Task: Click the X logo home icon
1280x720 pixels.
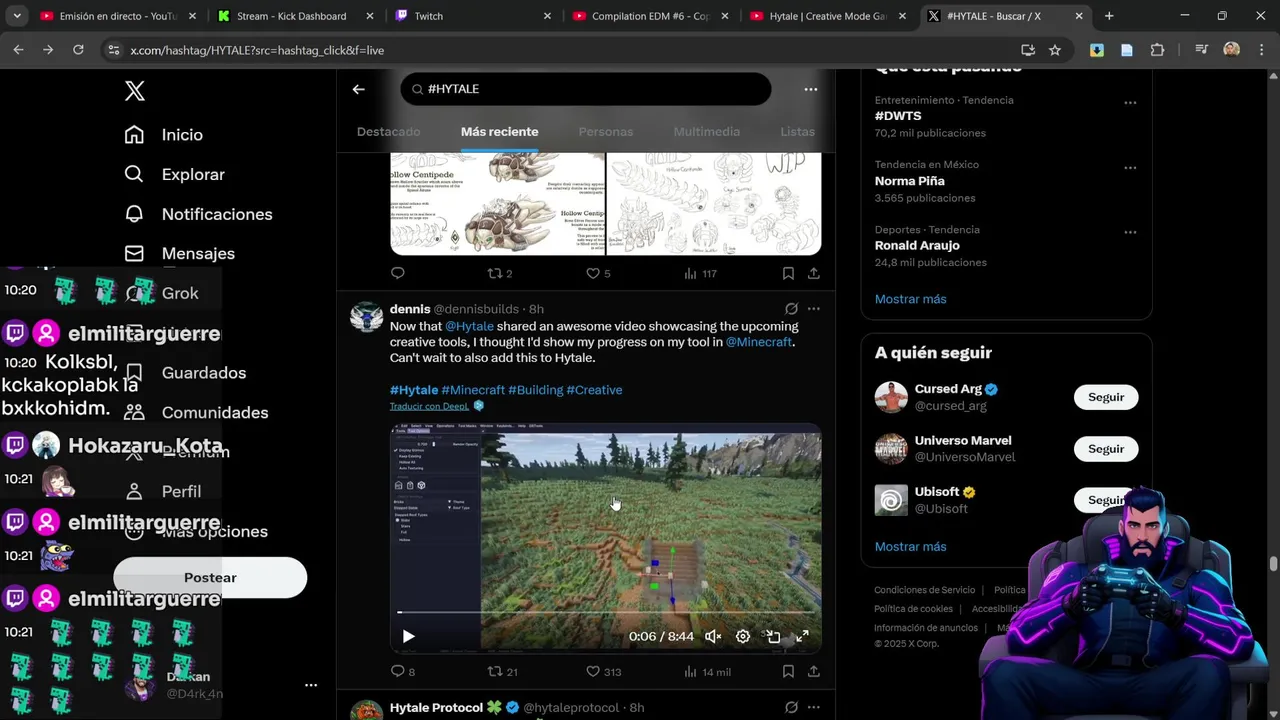Action: [135, 91]
